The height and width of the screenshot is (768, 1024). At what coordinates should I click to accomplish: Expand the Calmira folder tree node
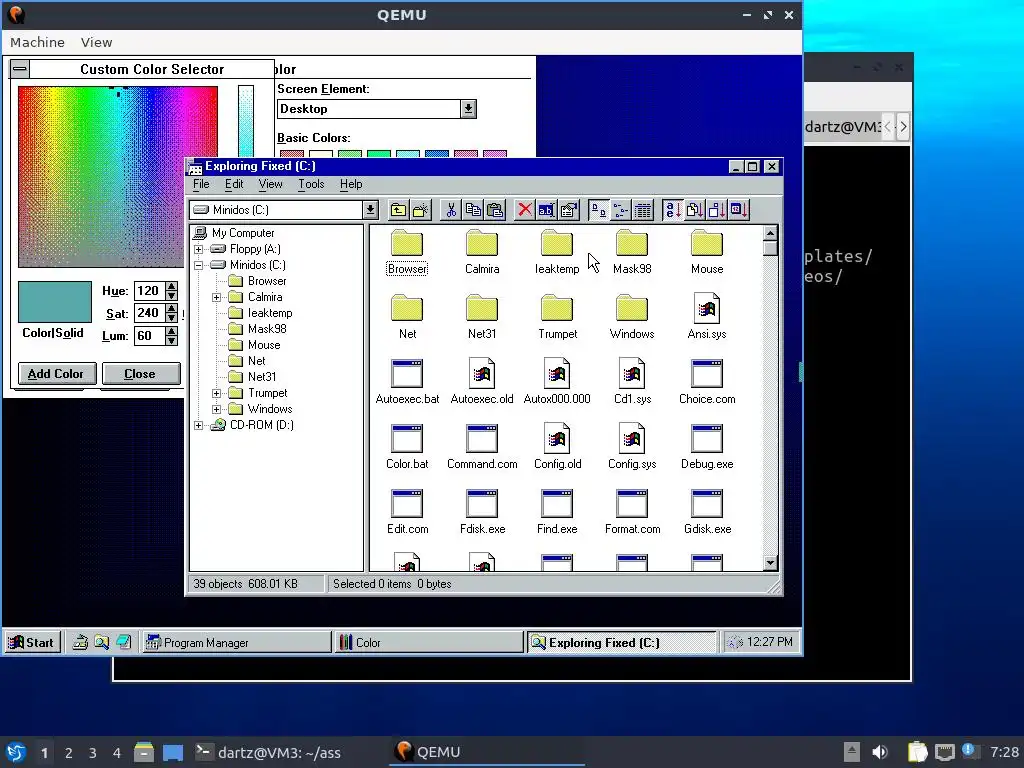216,297
